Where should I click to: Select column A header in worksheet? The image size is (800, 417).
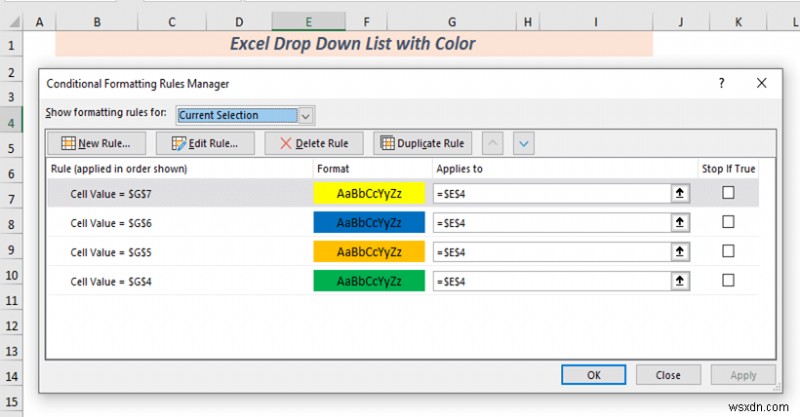[39, 22]
